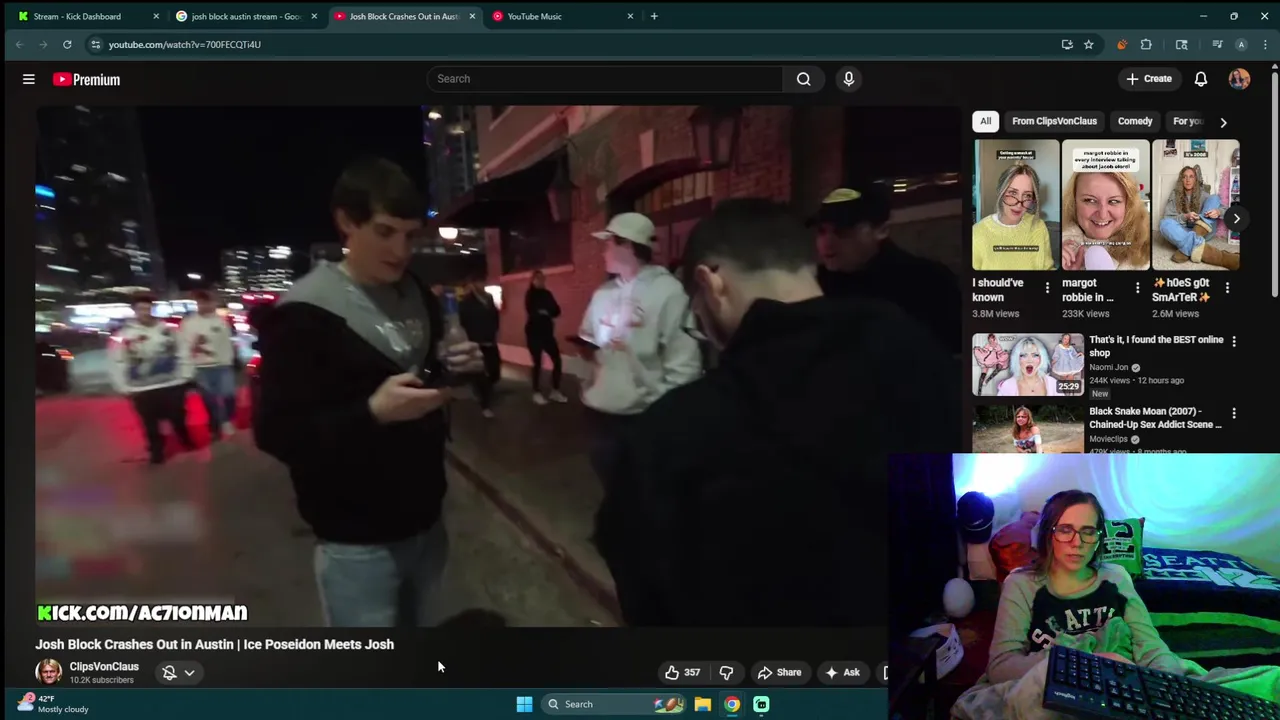
Task: Open the account avatar menu
Action: coord(1239,79)
